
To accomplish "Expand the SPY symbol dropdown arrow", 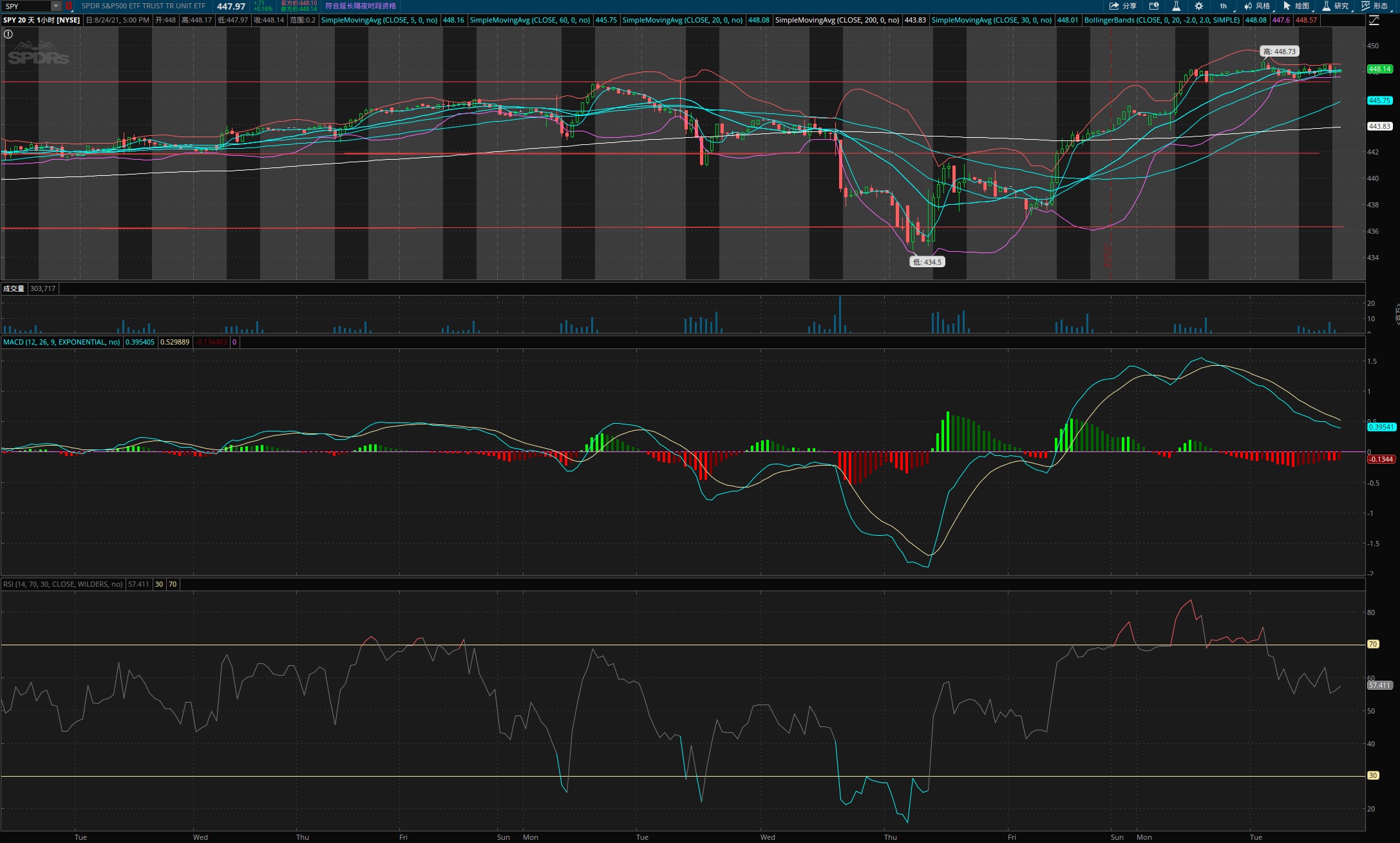I will [x=56, y=6].
